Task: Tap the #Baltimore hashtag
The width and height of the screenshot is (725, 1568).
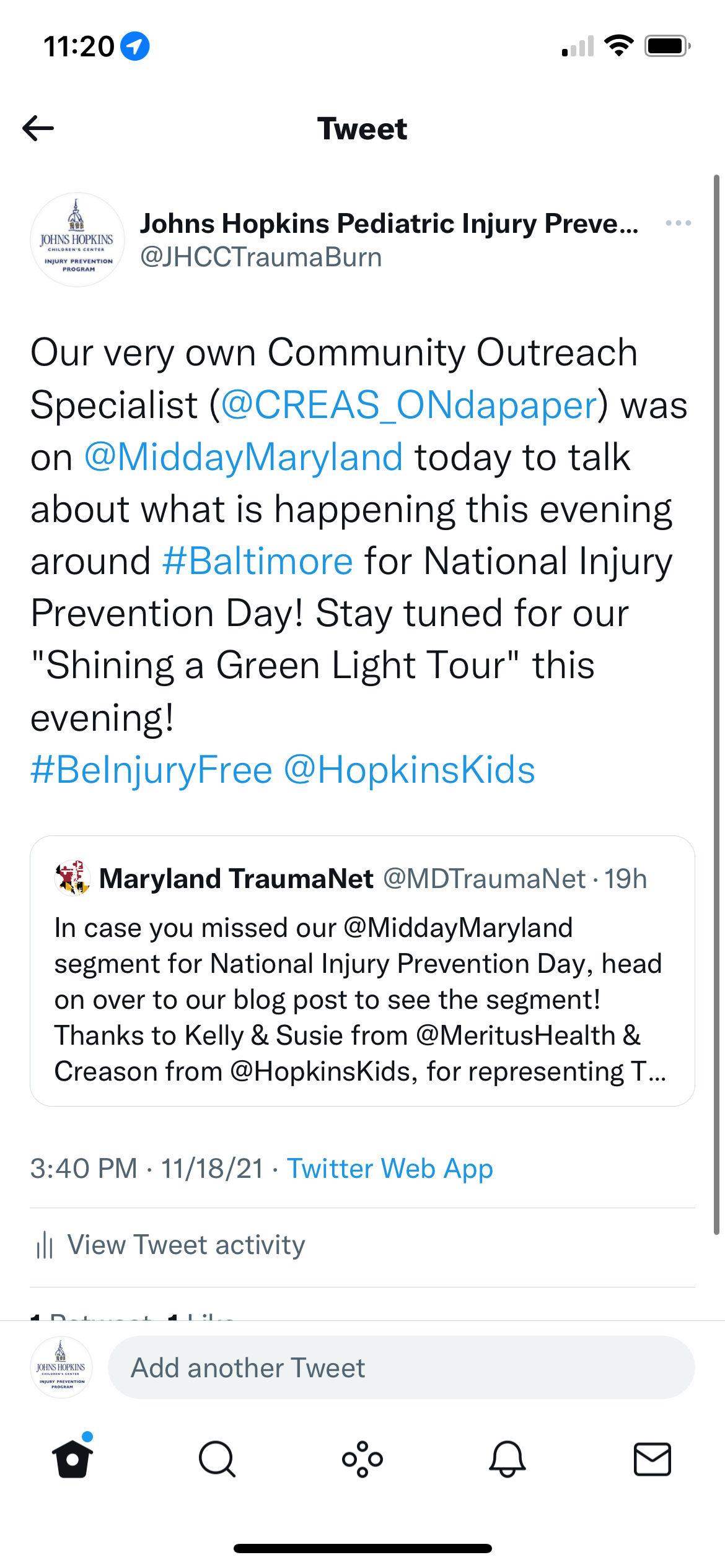Action: pyautogui.click(x=258, y=561)
